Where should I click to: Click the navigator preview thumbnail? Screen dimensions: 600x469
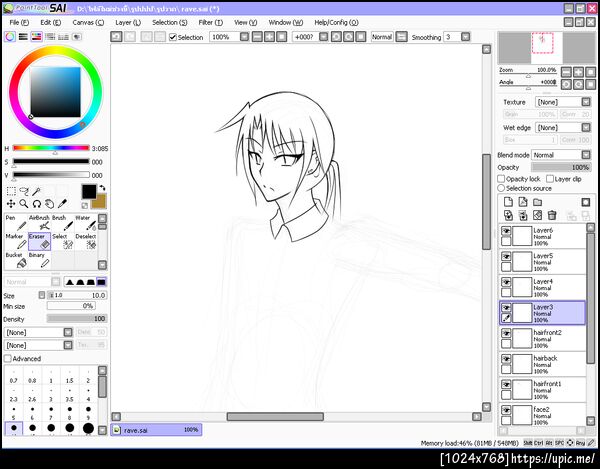(546, 48)
